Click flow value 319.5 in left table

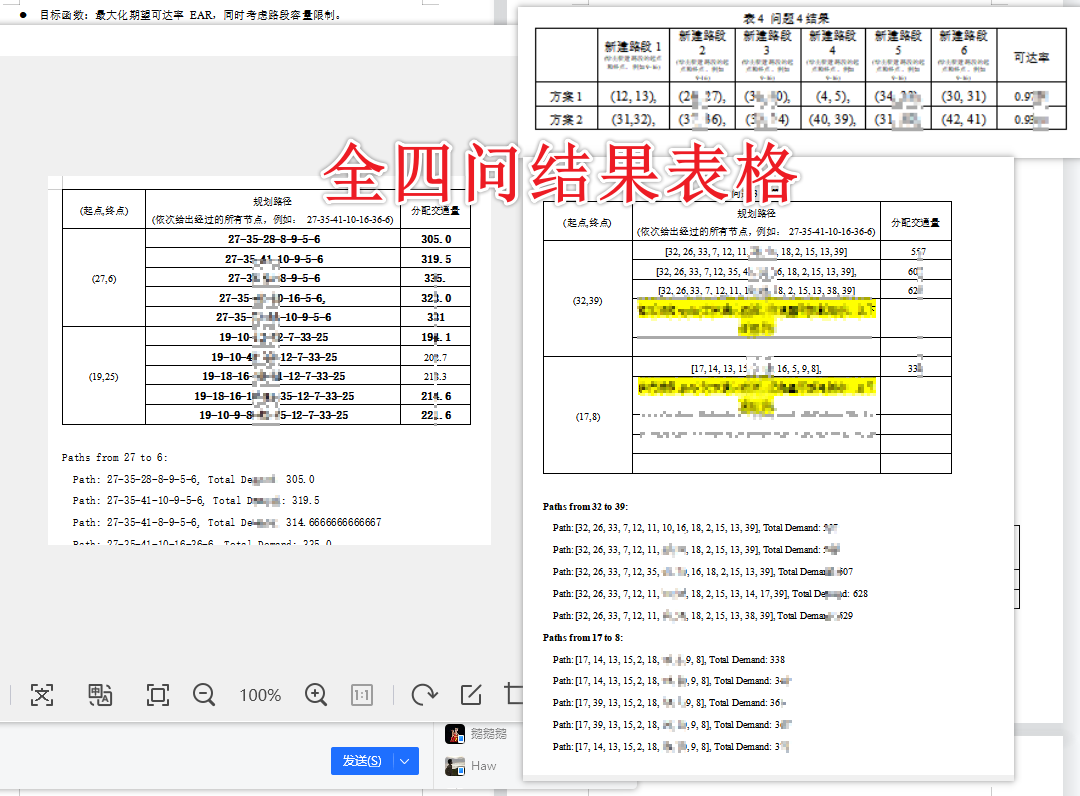pos(436,259)
